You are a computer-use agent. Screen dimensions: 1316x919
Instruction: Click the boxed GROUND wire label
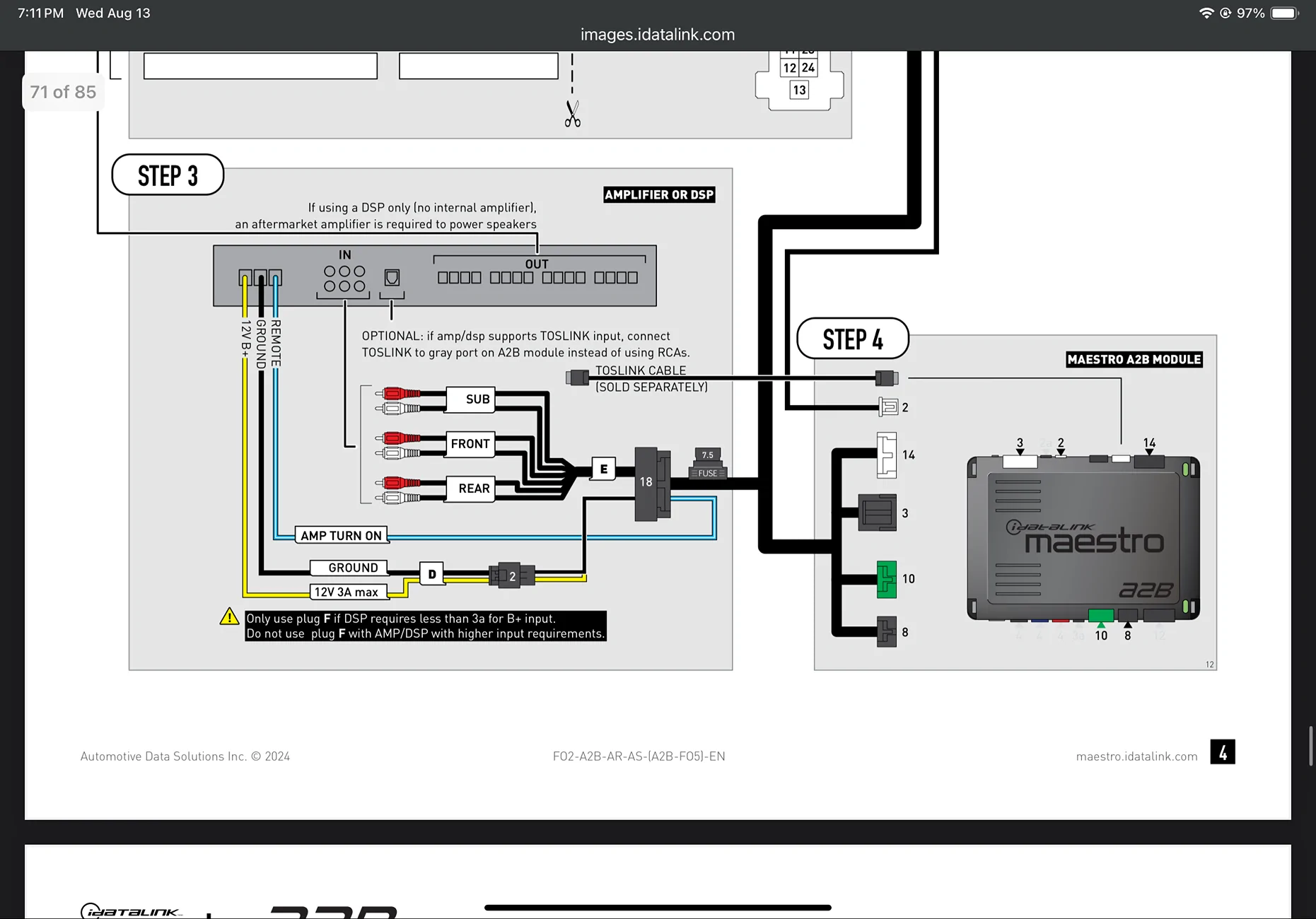point(349,568)
